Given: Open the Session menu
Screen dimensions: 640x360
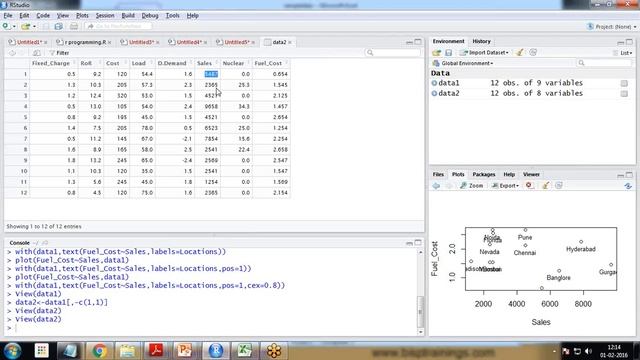Looking at the screenshot, I should [105, 16].
